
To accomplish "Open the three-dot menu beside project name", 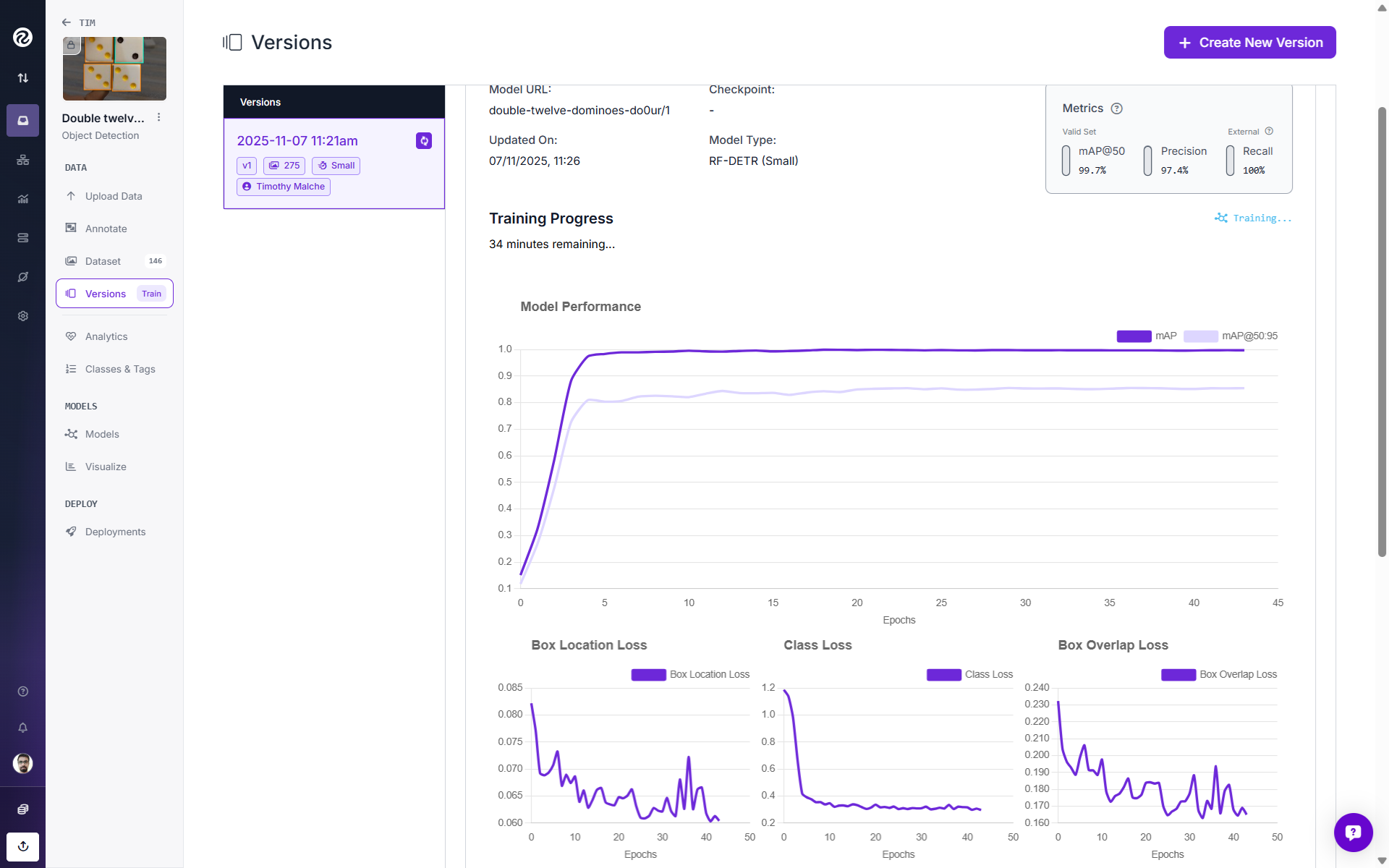I will coord(159,117).
